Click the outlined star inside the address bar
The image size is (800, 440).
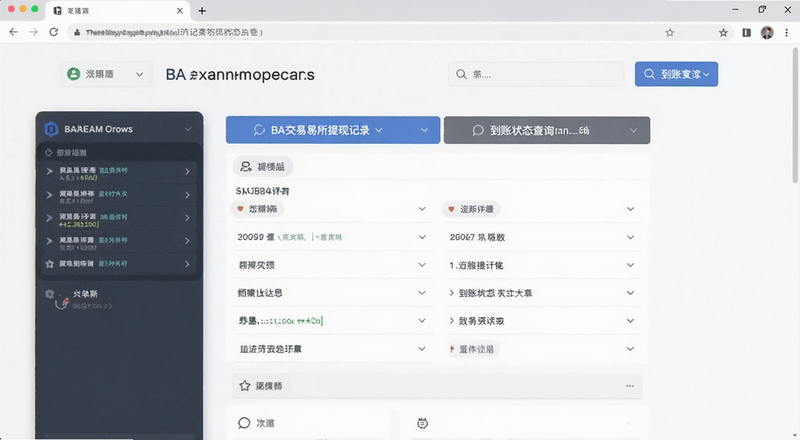click(670, 33)
